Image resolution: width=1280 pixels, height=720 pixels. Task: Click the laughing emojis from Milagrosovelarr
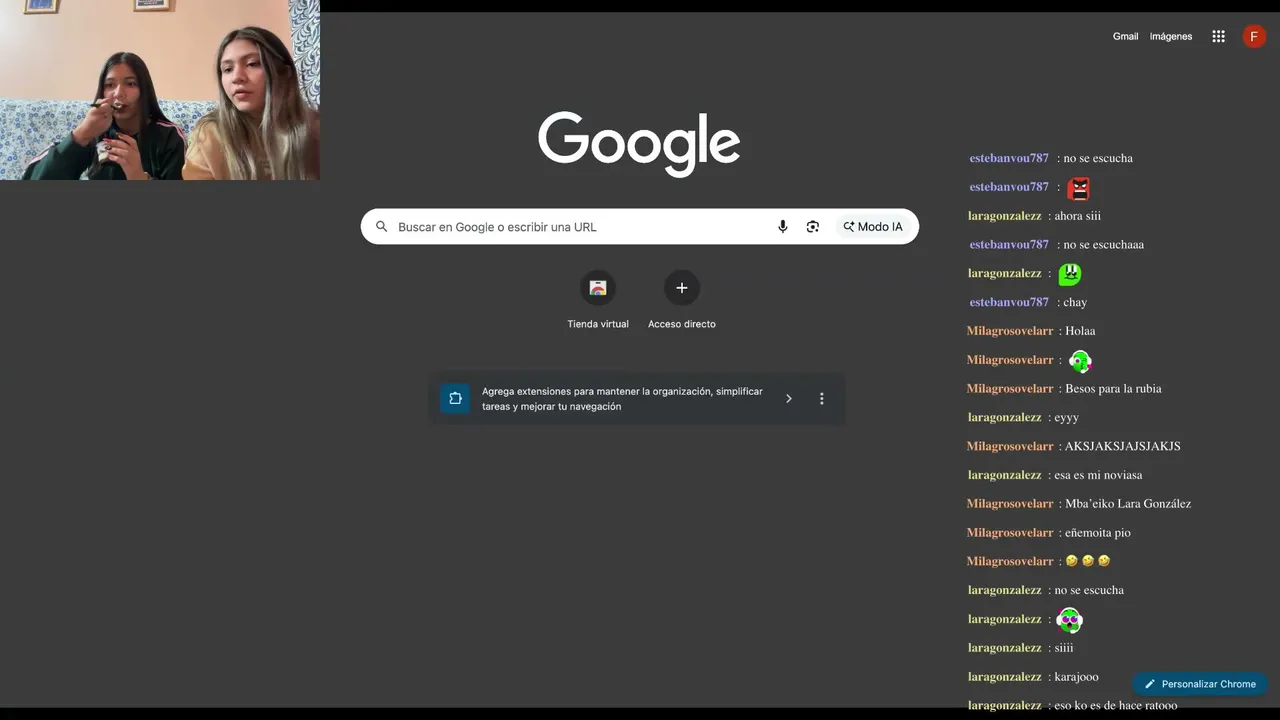tap(1088, 561)
